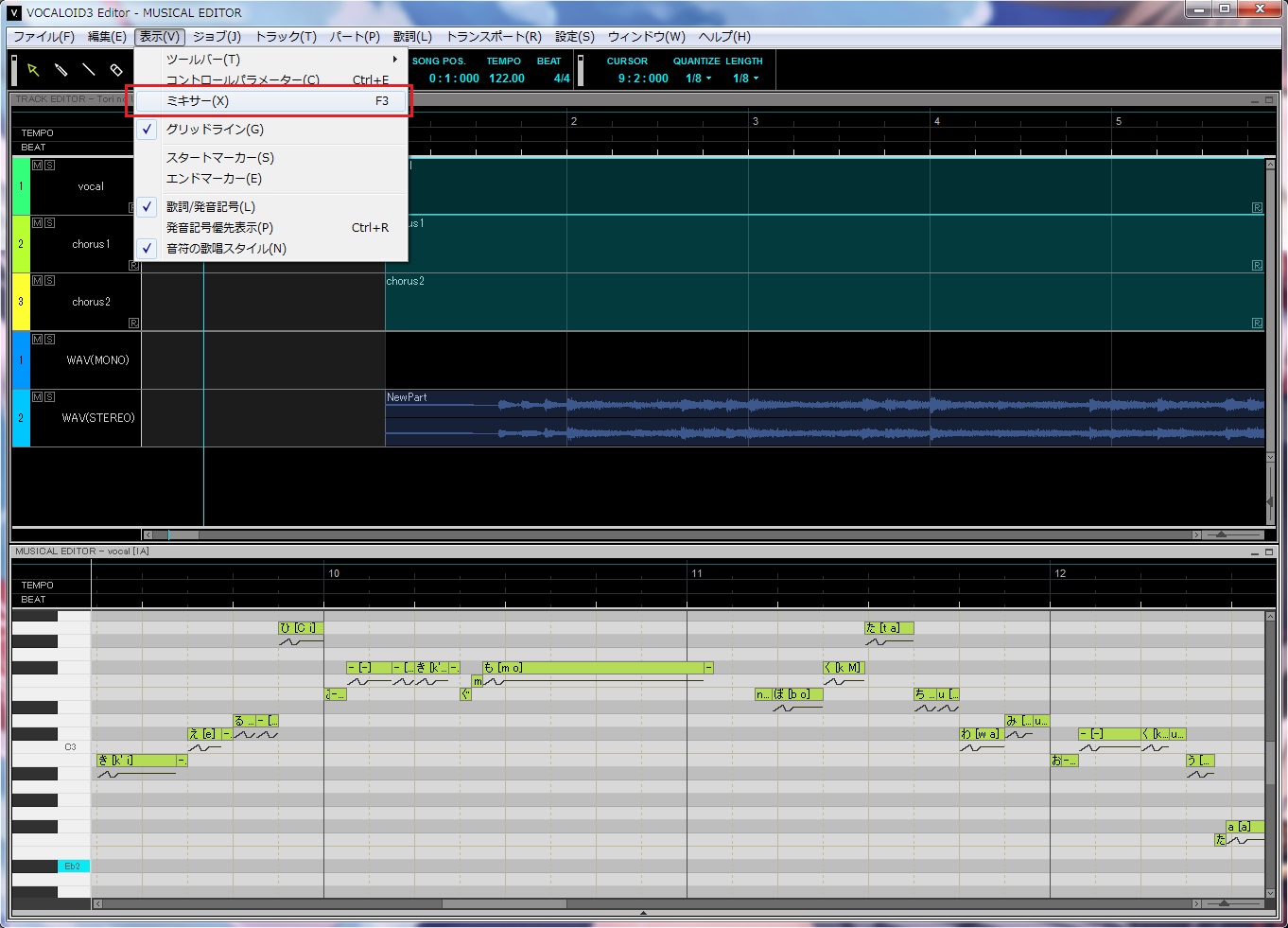Mute the WAV(STEREO) track
1288x928 pixels.
pyautogui.click(x=38, y=396)
